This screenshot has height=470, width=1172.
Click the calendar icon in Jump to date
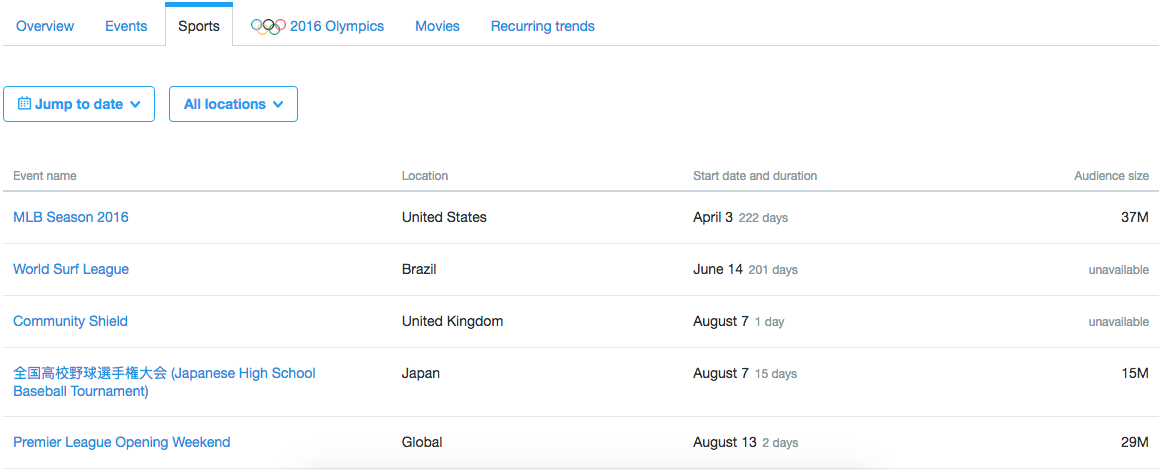24,103
